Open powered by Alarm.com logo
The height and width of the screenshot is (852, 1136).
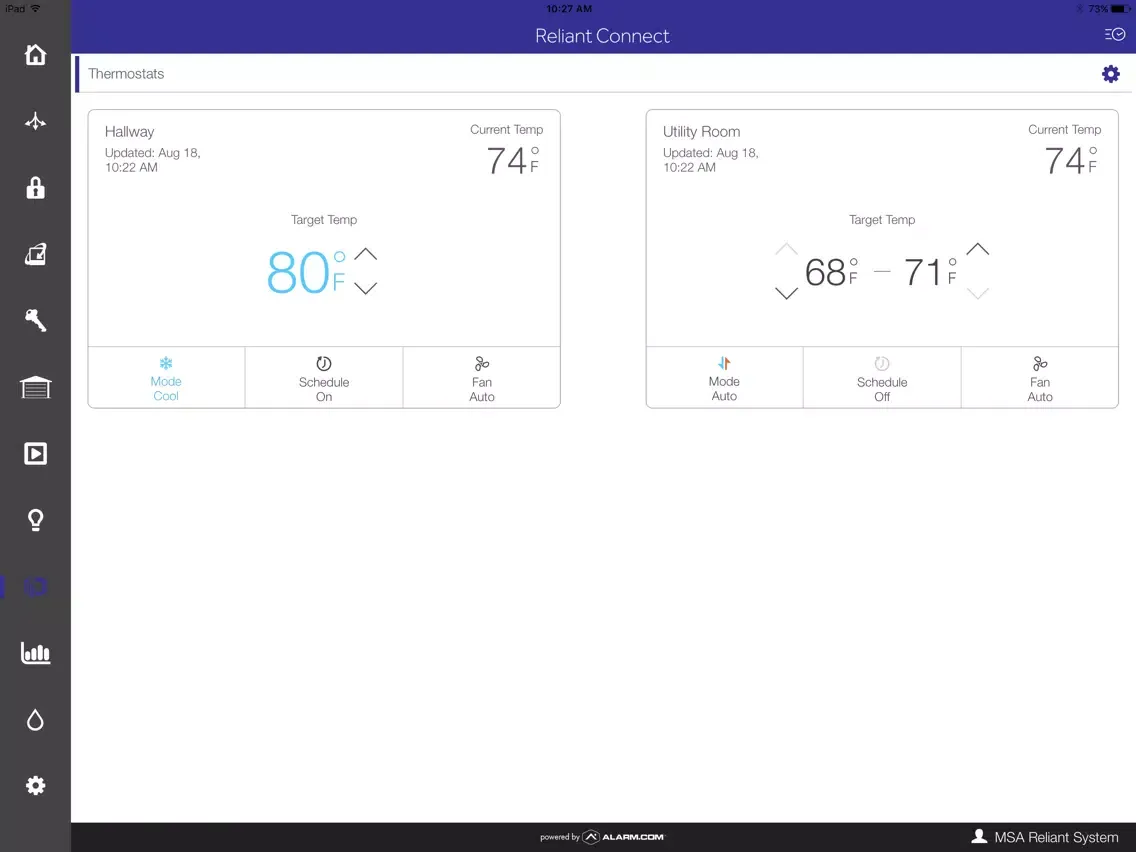coord(602,837)
